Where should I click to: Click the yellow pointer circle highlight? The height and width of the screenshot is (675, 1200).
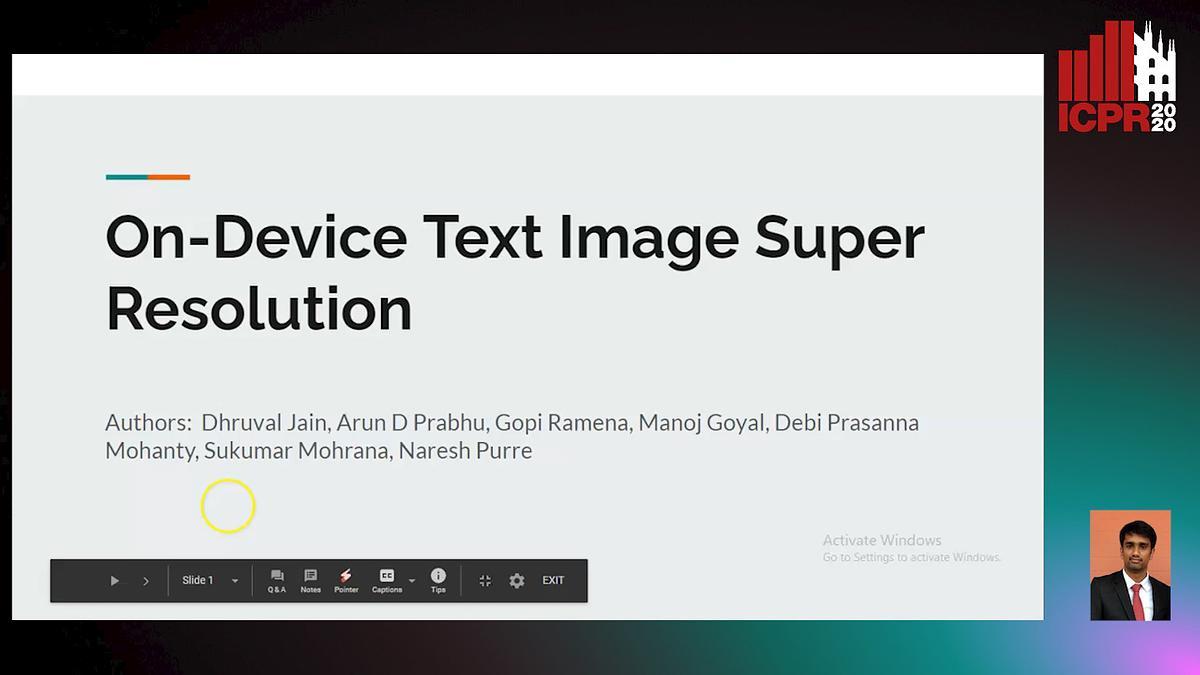point(228,506)
